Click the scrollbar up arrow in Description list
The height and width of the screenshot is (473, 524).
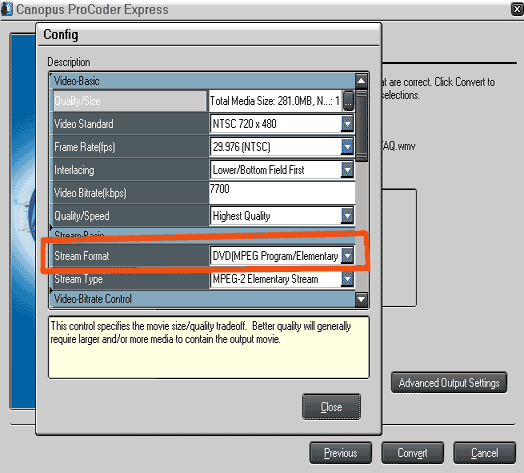click(361, 81)
